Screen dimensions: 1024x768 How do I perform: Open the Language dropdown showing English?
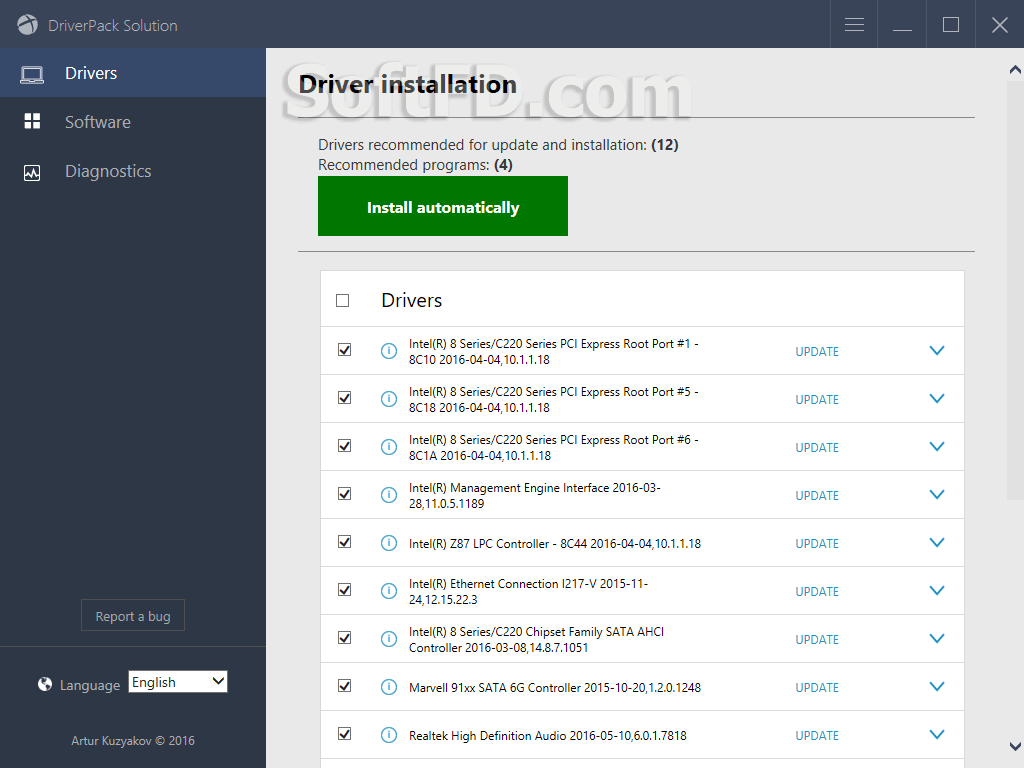[x=178, y=682]
